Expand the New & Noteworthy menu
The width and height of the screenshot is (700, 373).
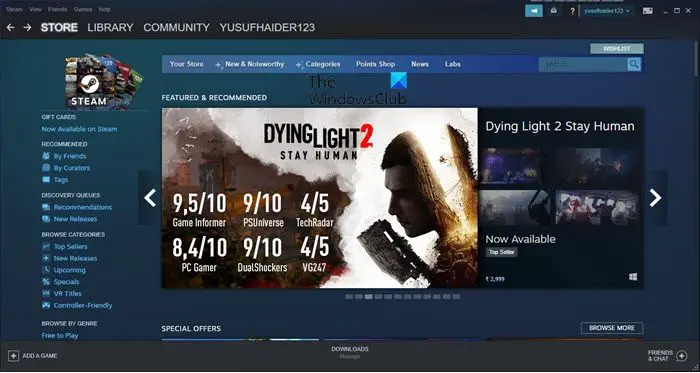[x=250, y=64]
